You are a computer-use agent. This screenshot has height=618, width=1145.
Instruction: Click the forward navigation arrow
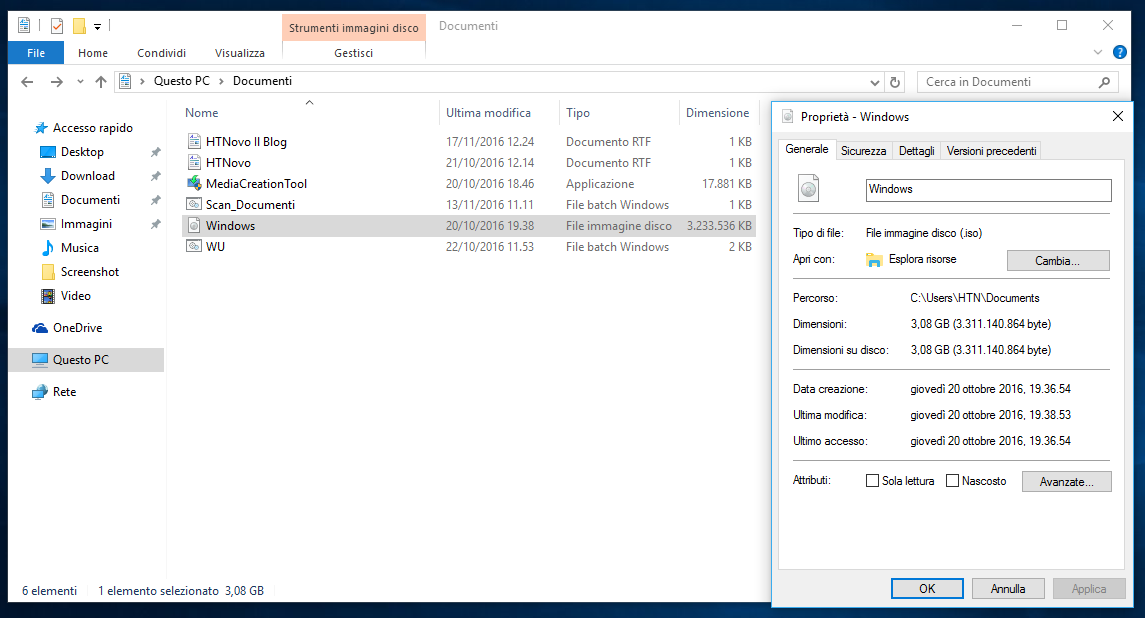pos(56,82)
